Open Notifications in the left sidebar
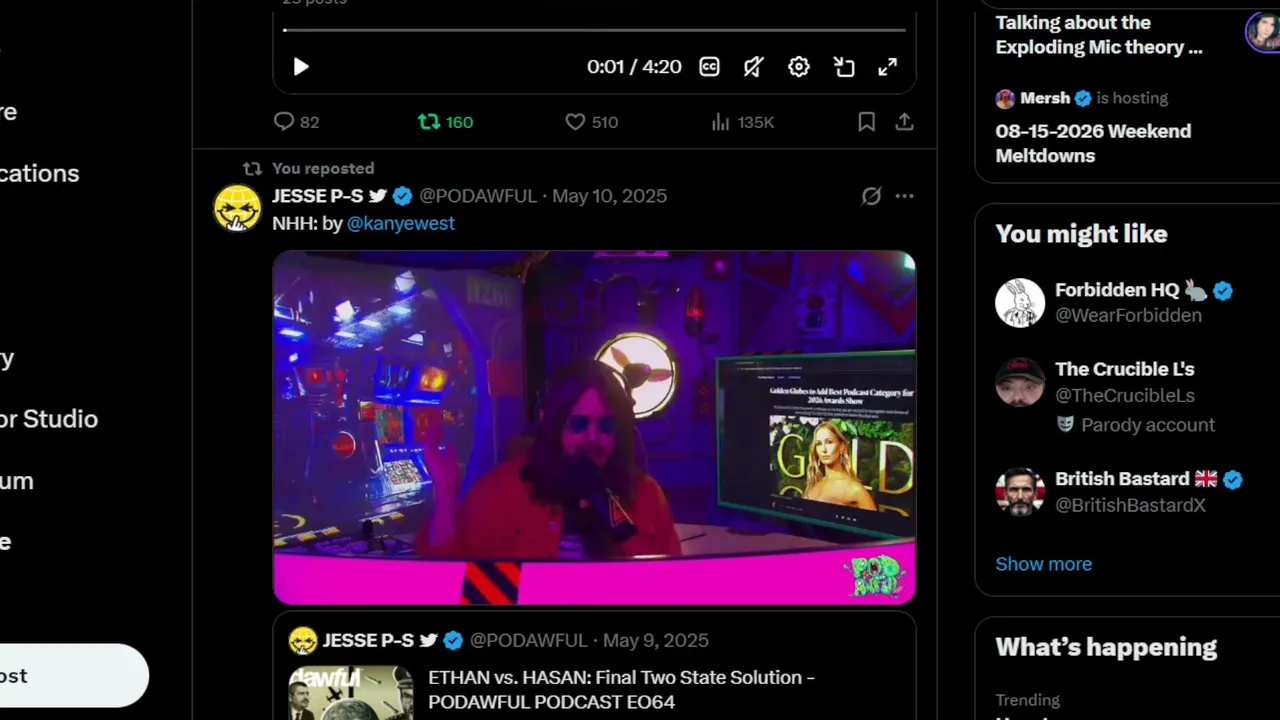The image size is (1280, 720). [x=39, y=173]
